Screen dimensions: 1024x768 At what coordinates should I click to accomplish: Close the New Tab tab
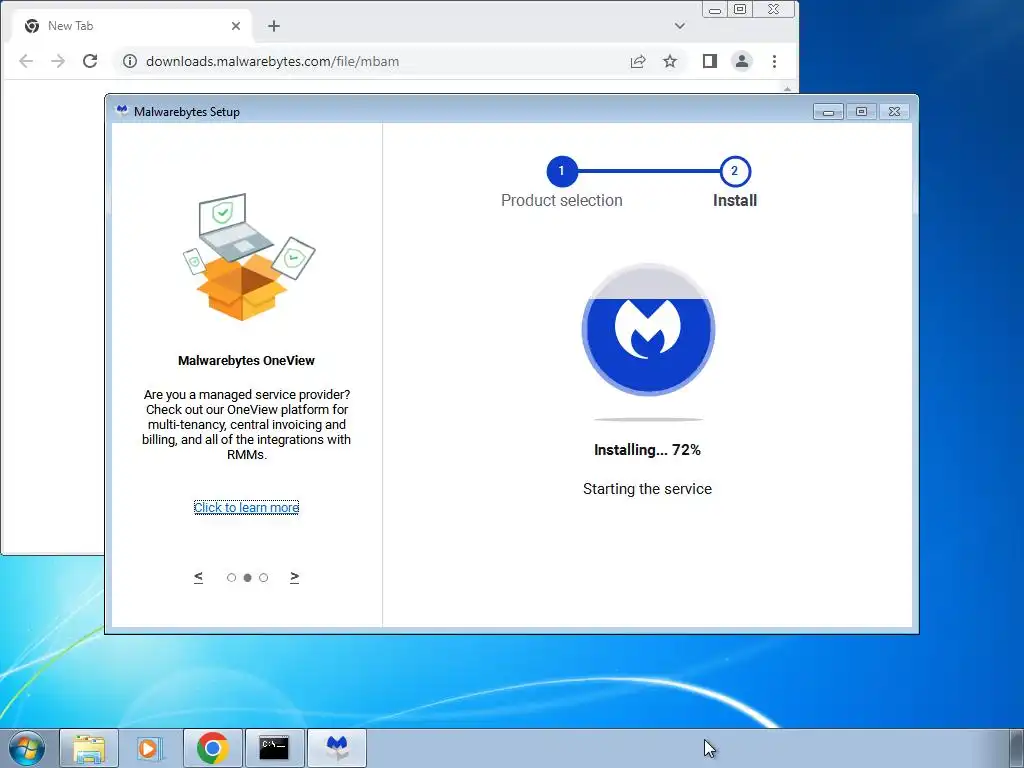[x=236, y=26]
